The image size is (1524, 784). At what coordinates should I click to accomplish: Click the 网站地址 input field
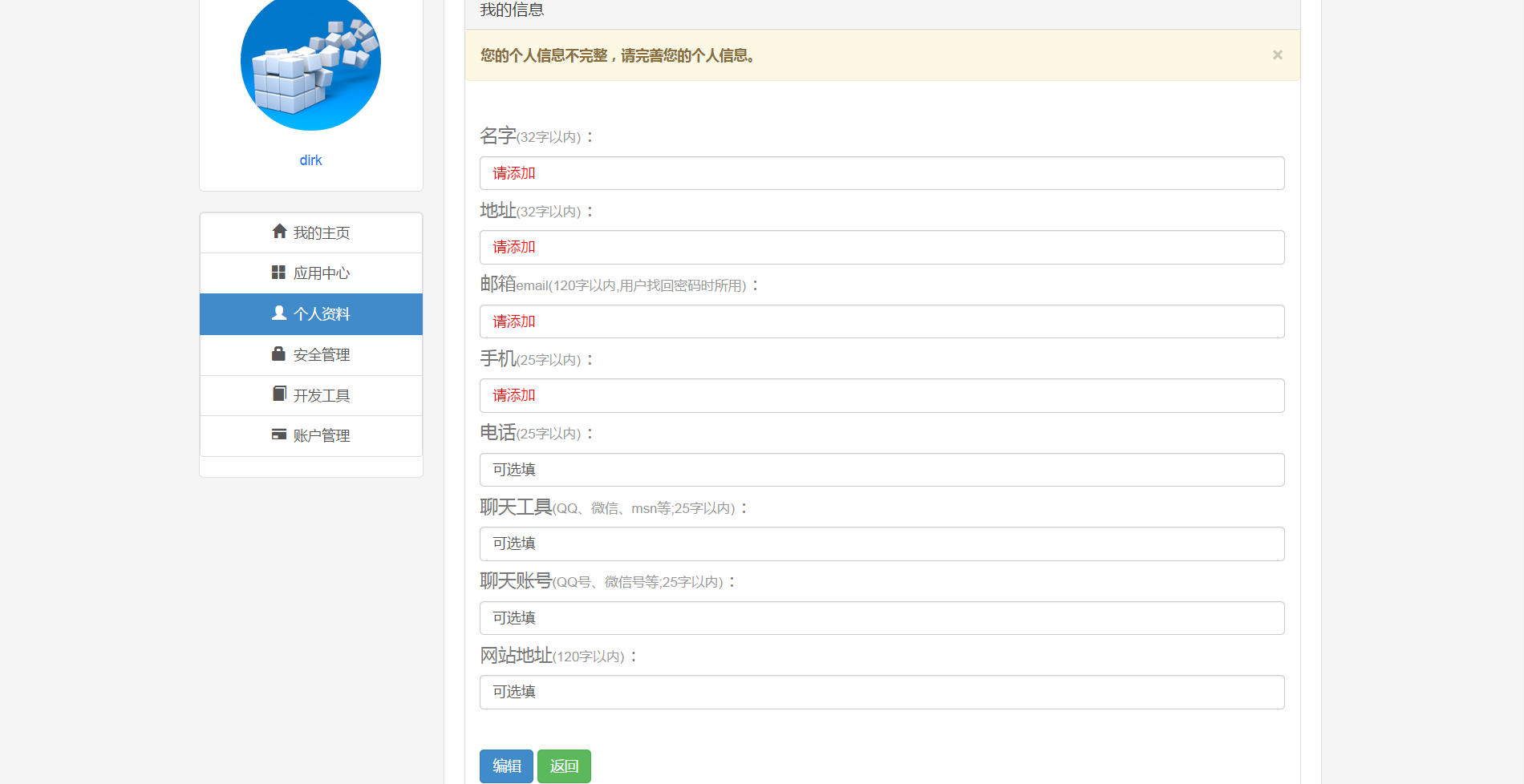click(x=882, y=692)
